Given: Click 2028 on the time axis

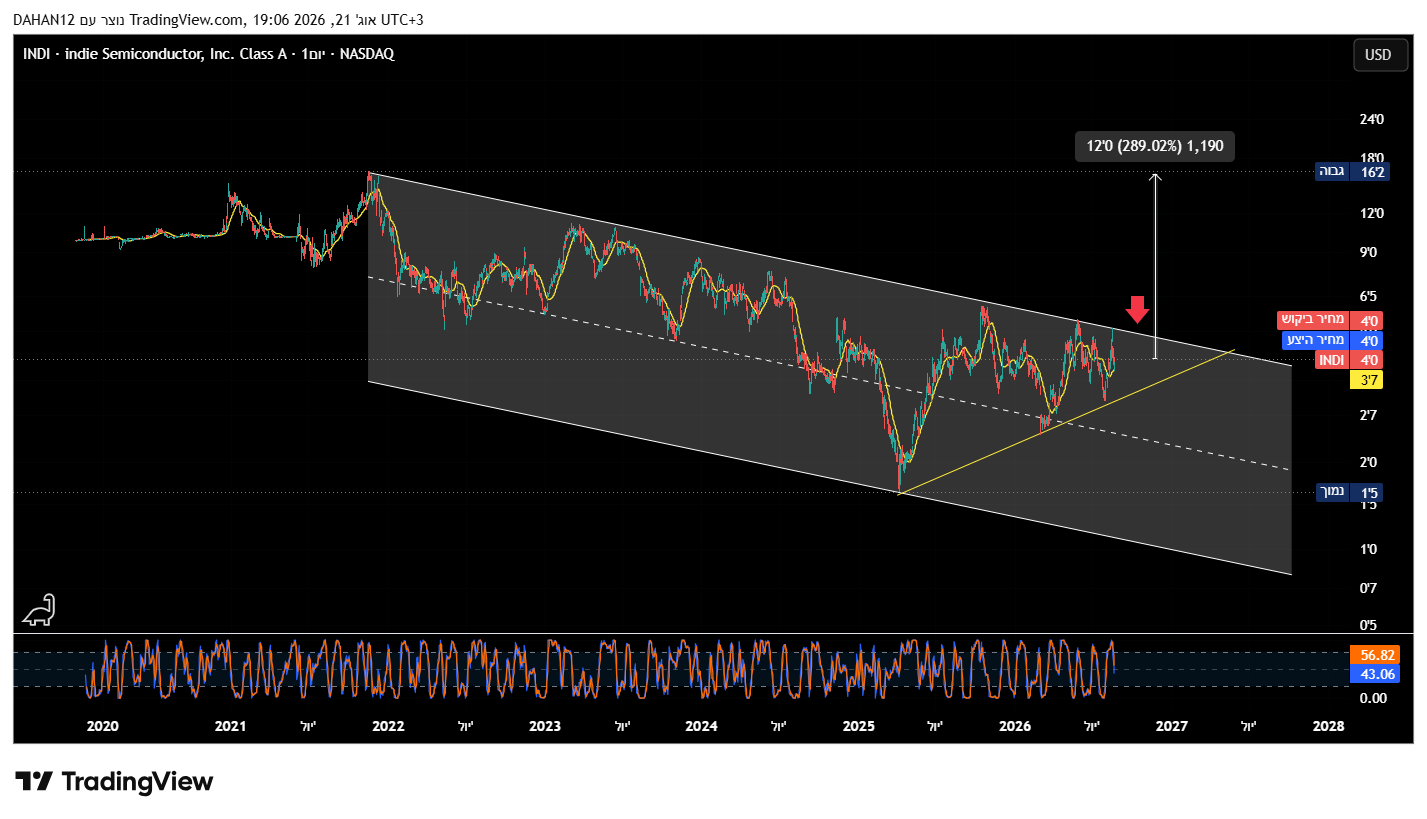Looking at the screenshot, I should pyautogui.click(x=1328, y=726).
